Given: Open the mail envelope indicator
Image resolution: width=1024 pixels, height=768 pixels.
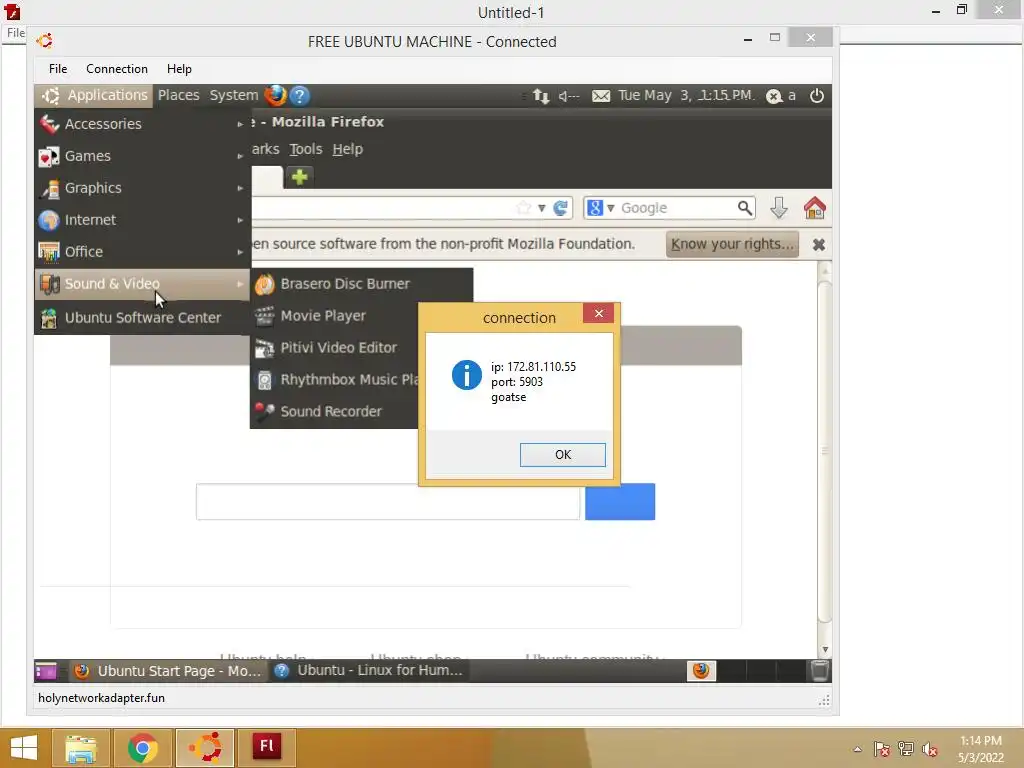Looking at the screenshot, I should [601, 96].
